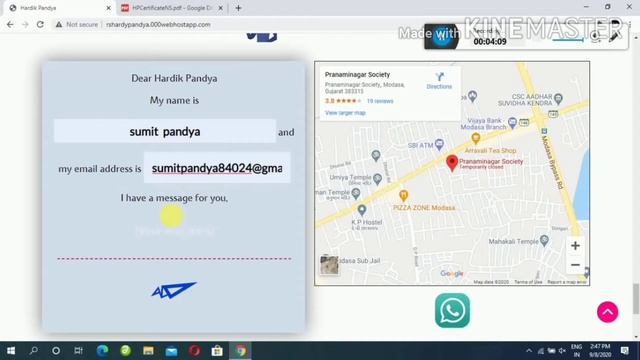Click the page vertical scrollbar thumb
Image resolution: width=640 pixels, height=360 pixels.
point(636,299)
